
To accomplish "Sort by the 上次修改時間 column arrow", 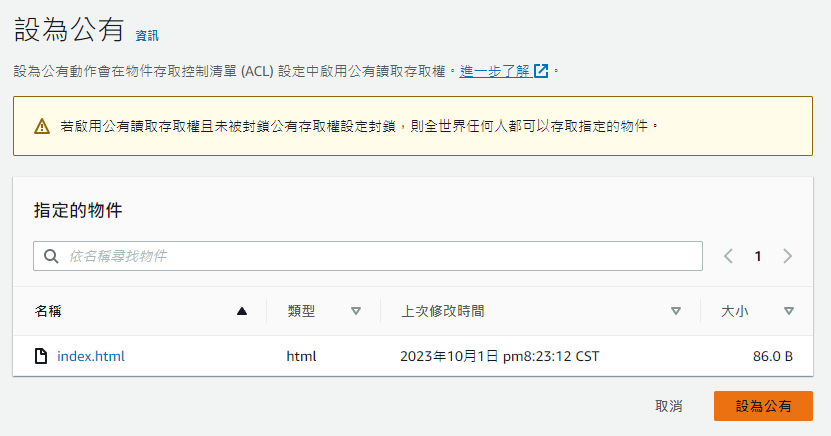I will [x=676, y=311].
